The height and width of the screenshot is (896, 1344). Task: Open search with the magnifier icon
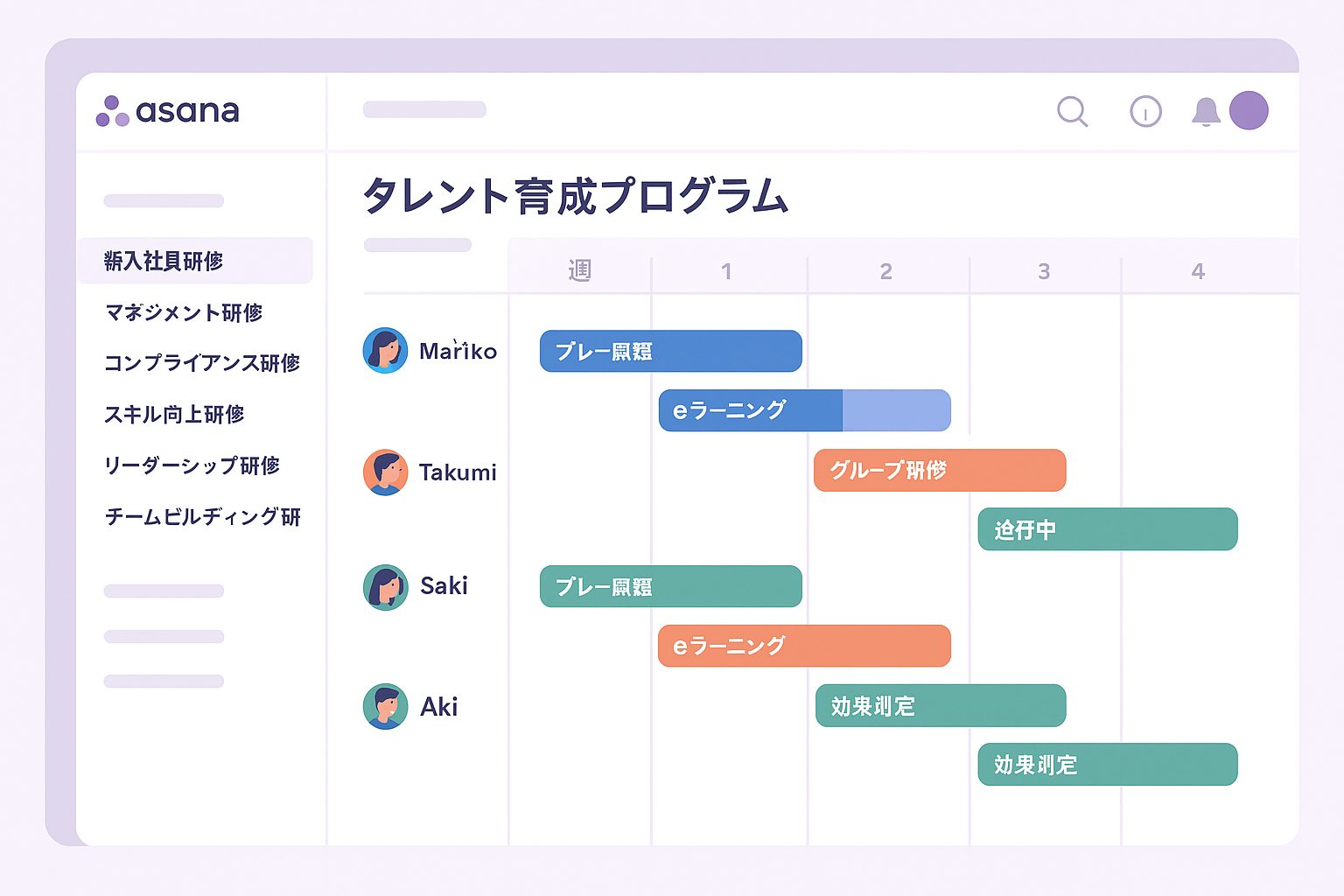tap(1072, 112)
